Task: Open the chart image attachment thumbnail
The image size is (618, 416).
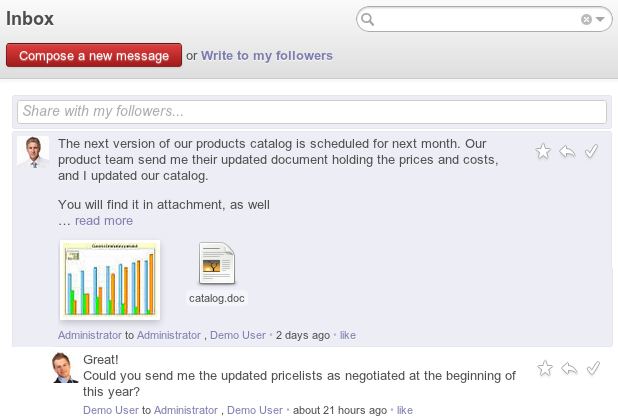Action: [x=110, y=279]
